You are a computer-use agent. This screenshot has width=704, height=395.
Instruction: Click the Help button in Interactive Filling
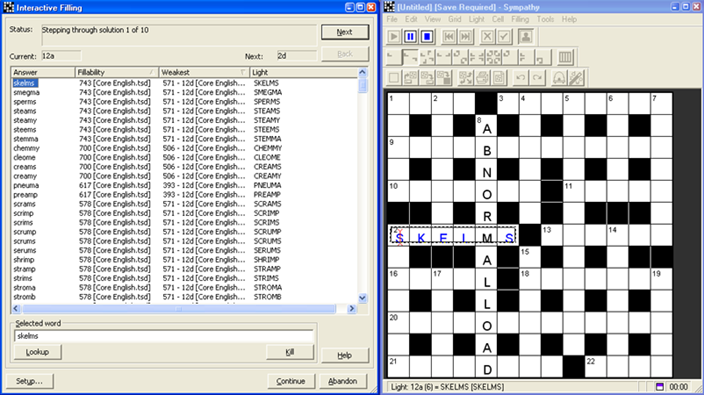(x=345, y=355)
